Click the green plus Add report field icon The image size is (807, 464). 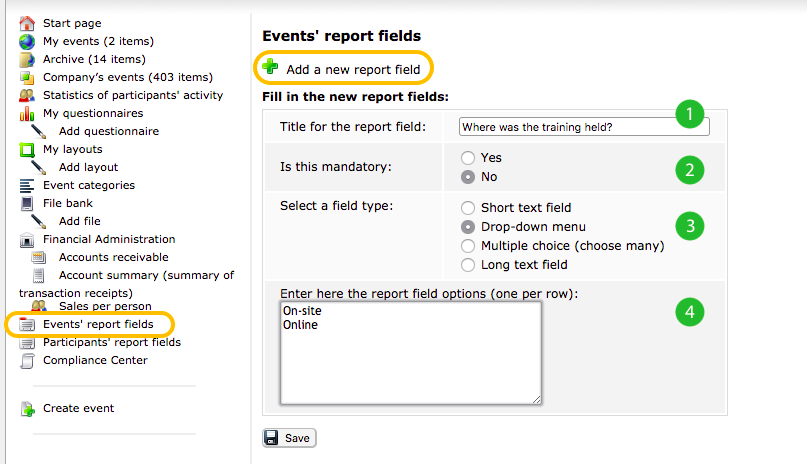tap(270, 67)
